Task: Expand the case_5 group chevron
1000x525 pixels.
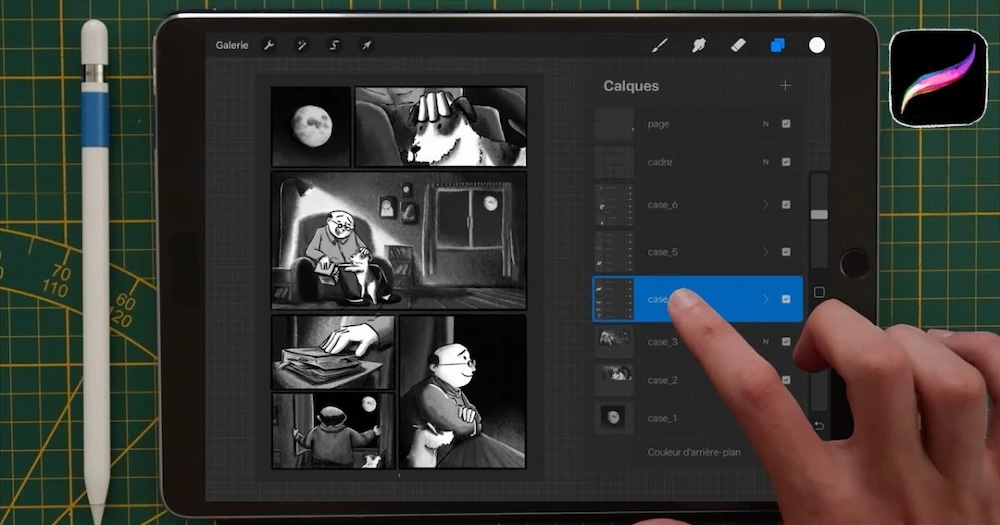Action: 766,252
